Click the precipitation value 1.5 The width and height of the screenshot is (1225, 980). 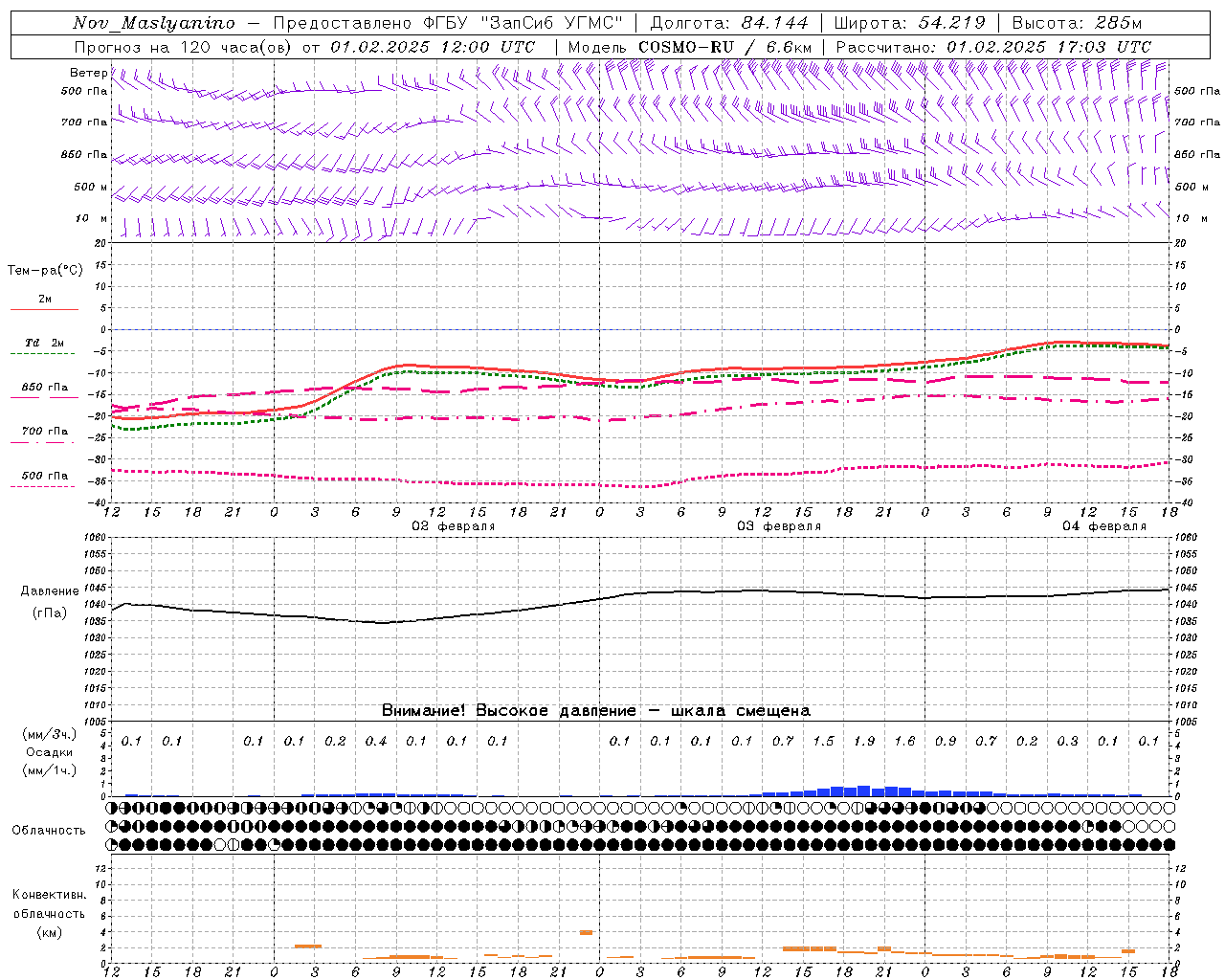pyautogui.click(x=823, y=741)
